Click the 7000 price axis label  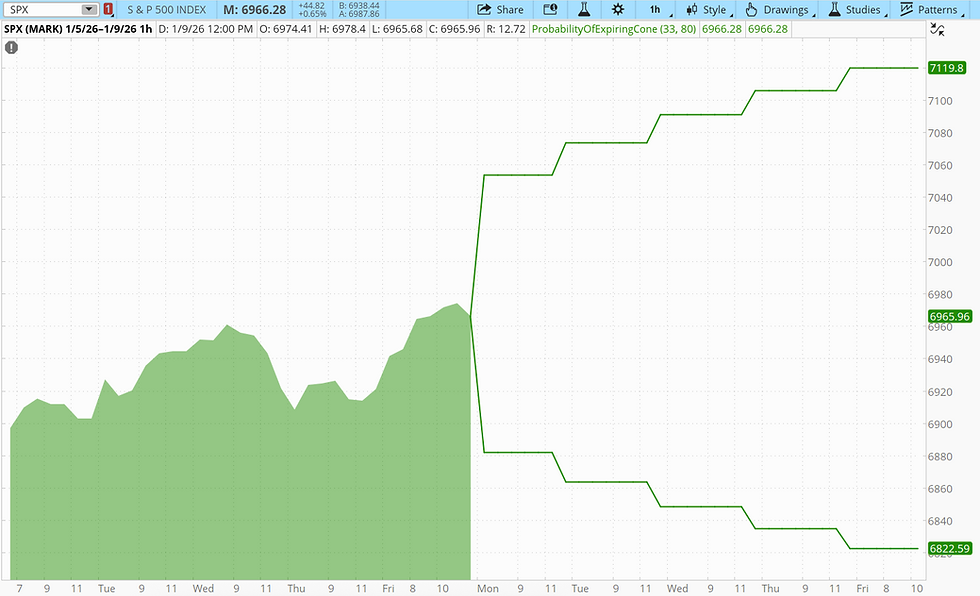tap(940, 262)
